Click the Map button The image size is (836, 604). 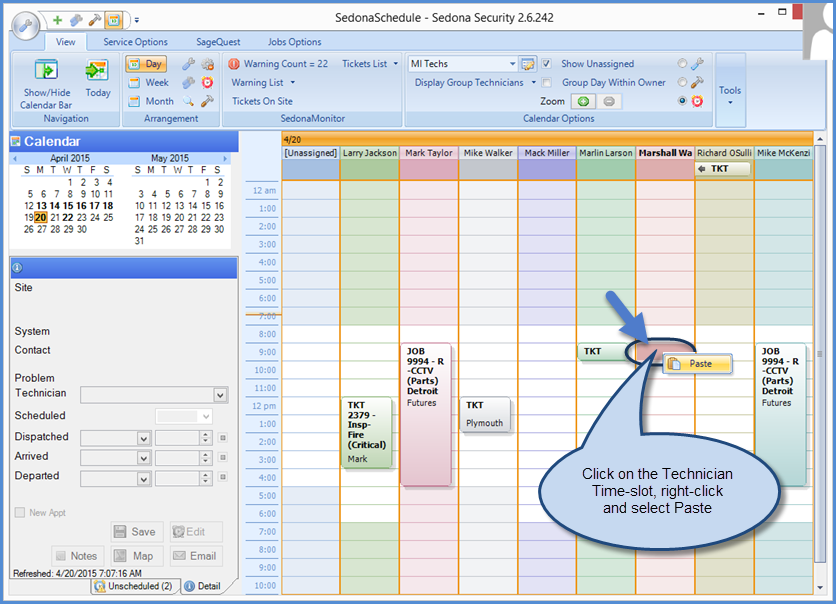pos(136,556)
